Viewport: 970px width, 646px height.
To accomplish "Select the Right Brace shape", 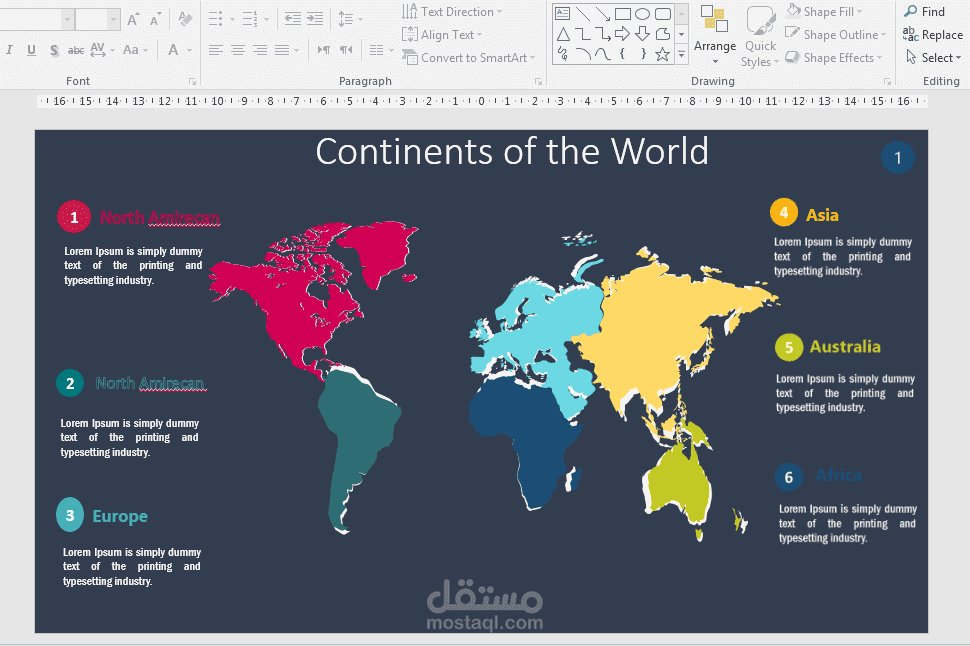I will pyautogui.click(x=643, y=54).
